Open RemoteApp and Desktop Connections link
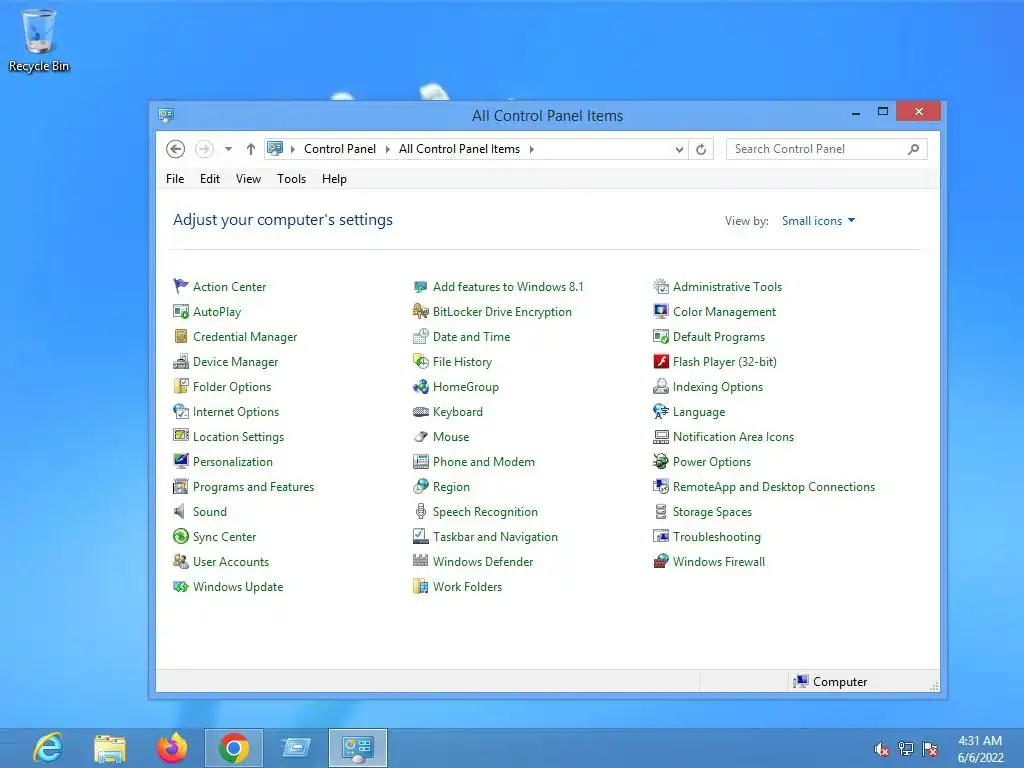1024x768 pixels. tap(774, 487)
